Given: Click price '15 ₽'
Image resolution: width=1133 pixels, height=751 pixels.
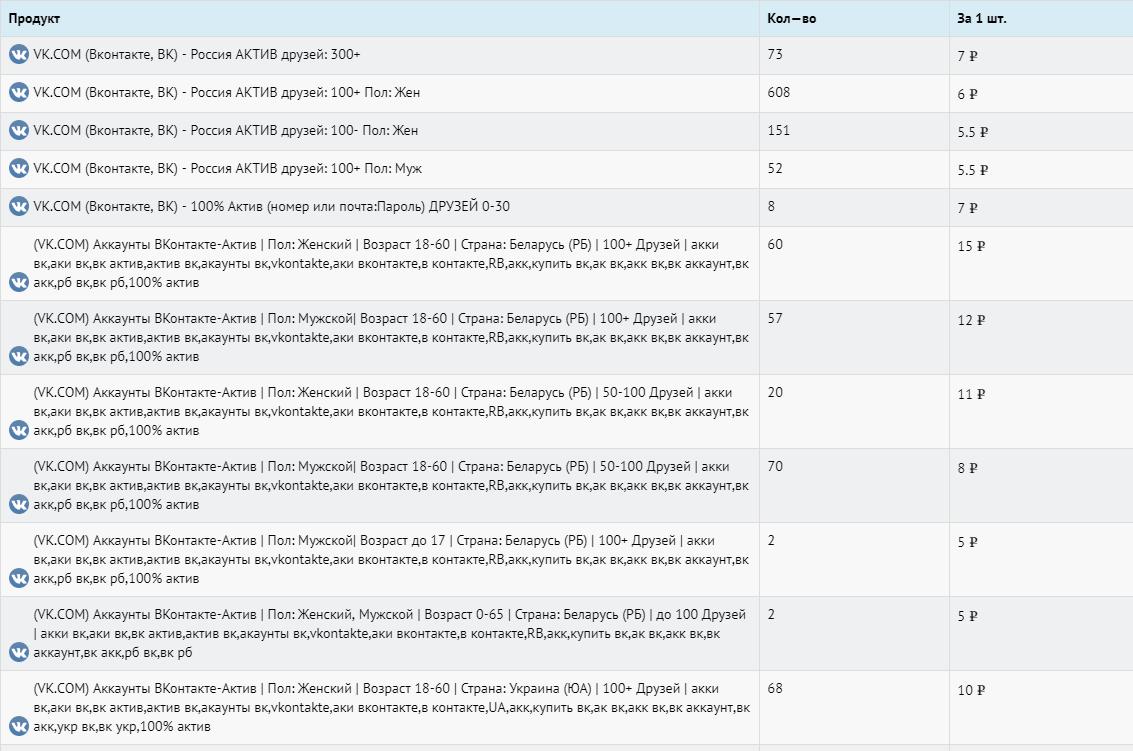Looking at the screenshot, I should pos(971,246).
